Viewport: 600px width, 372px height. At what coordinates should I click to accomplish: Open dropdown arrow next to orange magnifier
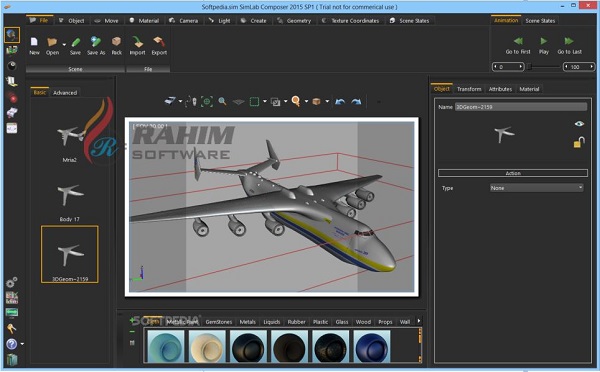306,101
